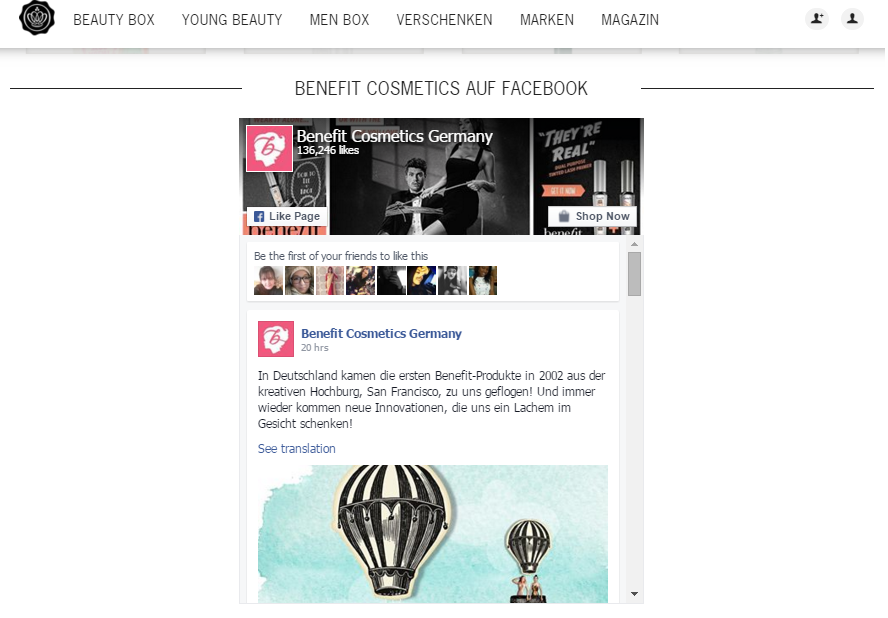Click See translation link
The image size is (888, 618).
(x=297, y=449)
